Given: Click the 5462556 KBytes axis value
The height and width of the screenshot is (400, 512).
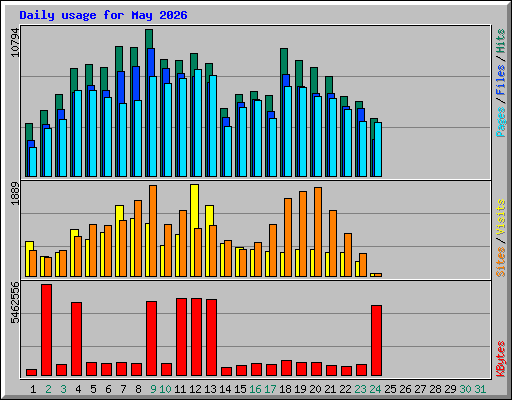Looking at the screenshot, I should [x=15, y=303].
